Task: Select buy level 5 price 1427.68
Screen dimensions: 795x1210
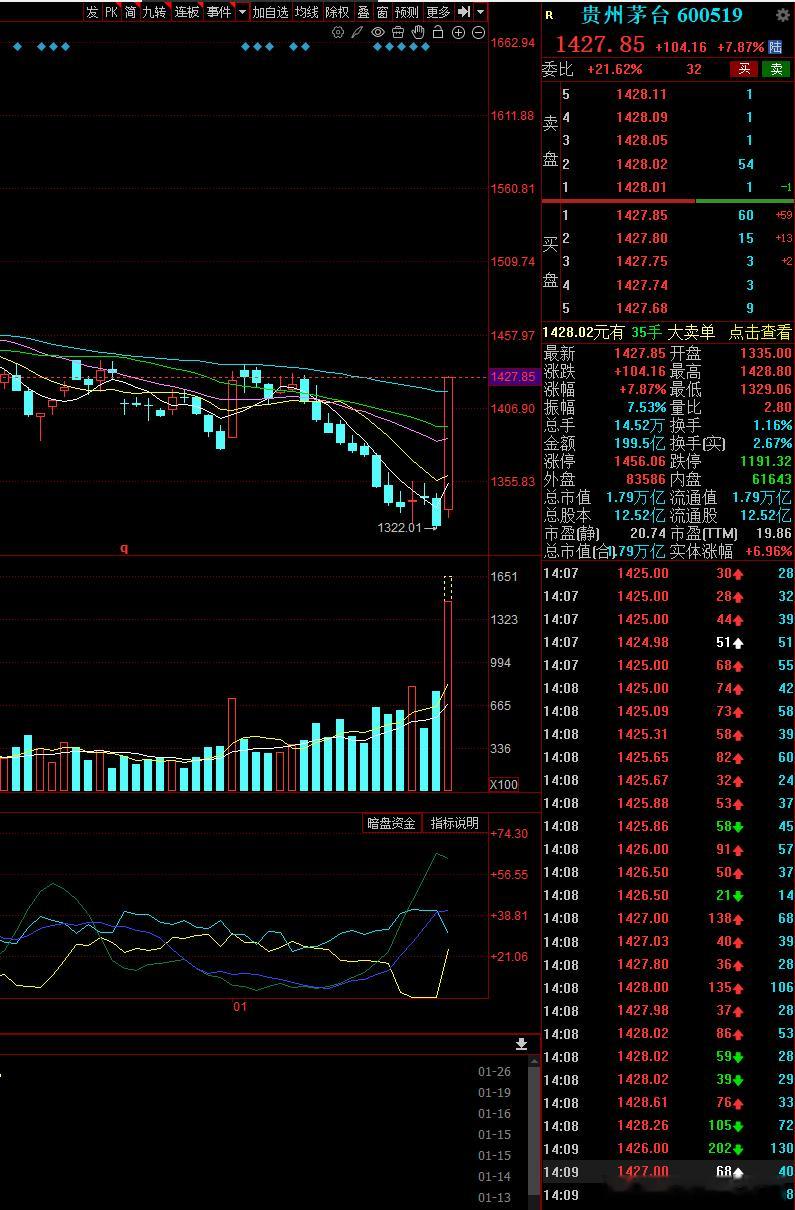Action: point(641,308)
